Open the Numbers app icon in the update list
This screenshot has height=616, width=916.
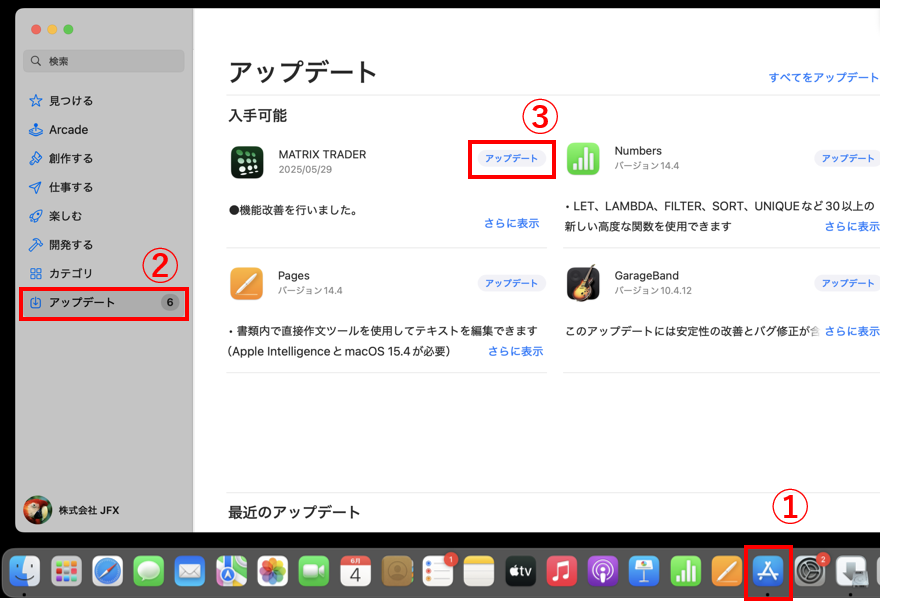(x=583, y=158)
